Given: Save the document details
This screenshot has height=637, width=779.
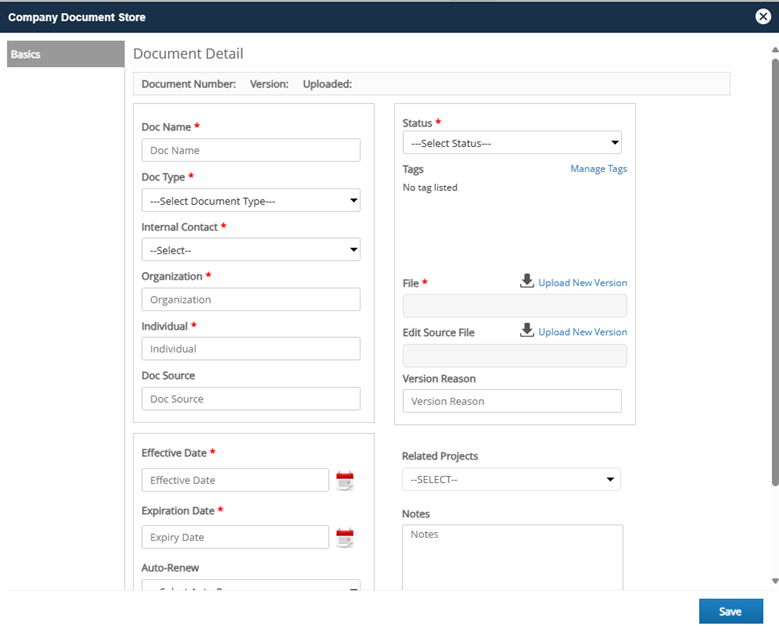Looking at the screenshot, I should click(x=730, y=612).
